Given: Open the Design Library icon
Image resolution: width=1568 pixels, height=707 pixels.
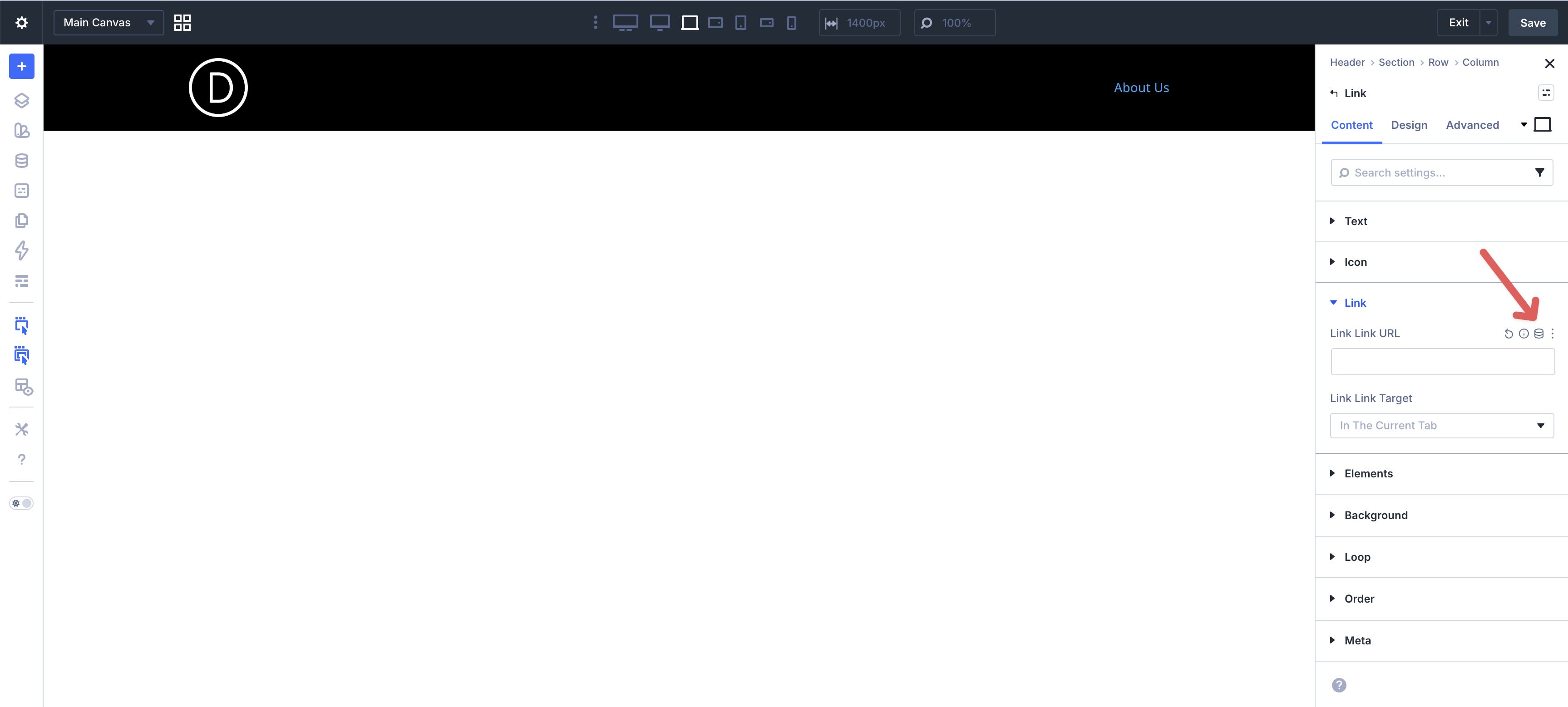Looking at the screenshot, I should (21, 130).
